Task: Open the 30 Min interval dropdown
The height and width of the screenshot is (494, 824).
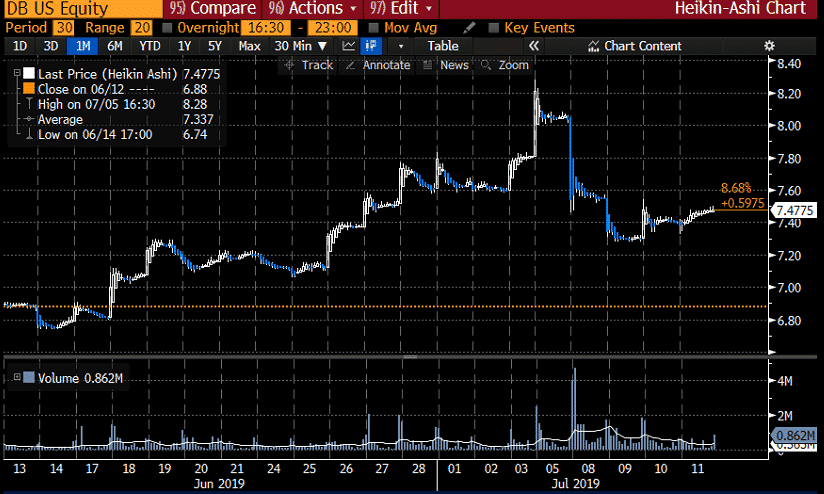Action: pos(301,46)
